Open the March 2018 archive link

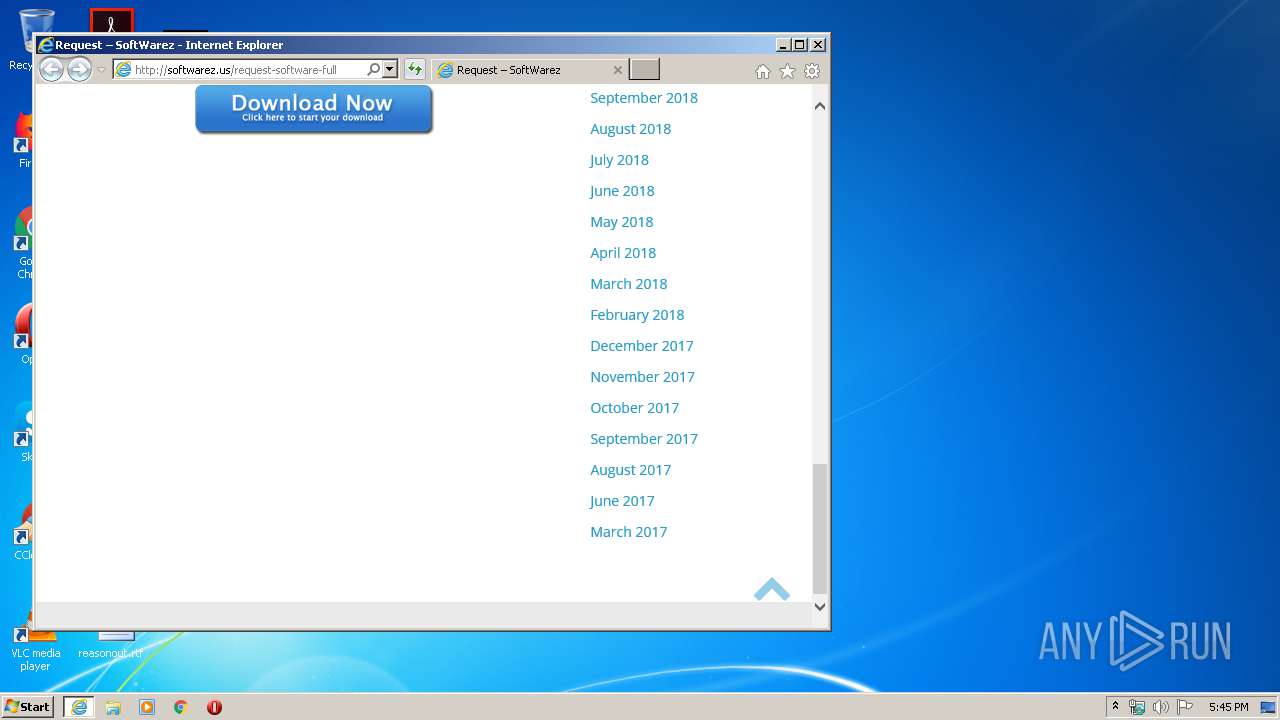pos(628,284)
